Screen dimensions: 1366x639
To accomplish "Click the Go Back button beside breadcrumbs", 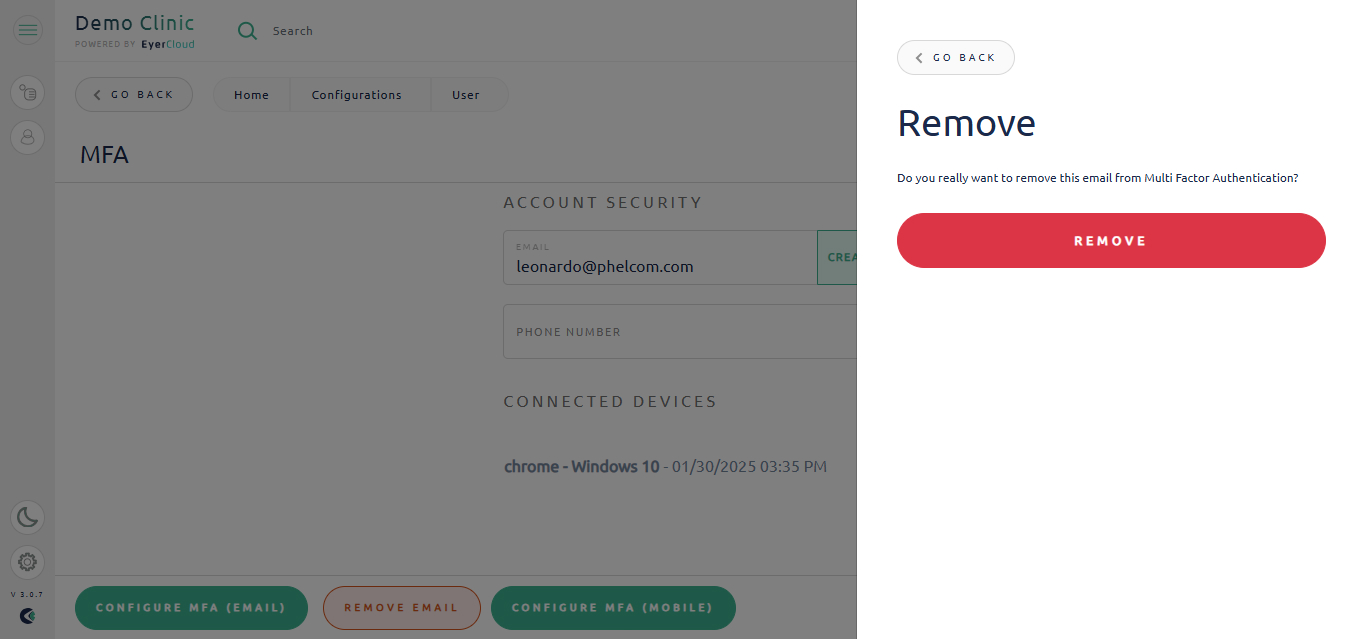I will pos(134,95).
